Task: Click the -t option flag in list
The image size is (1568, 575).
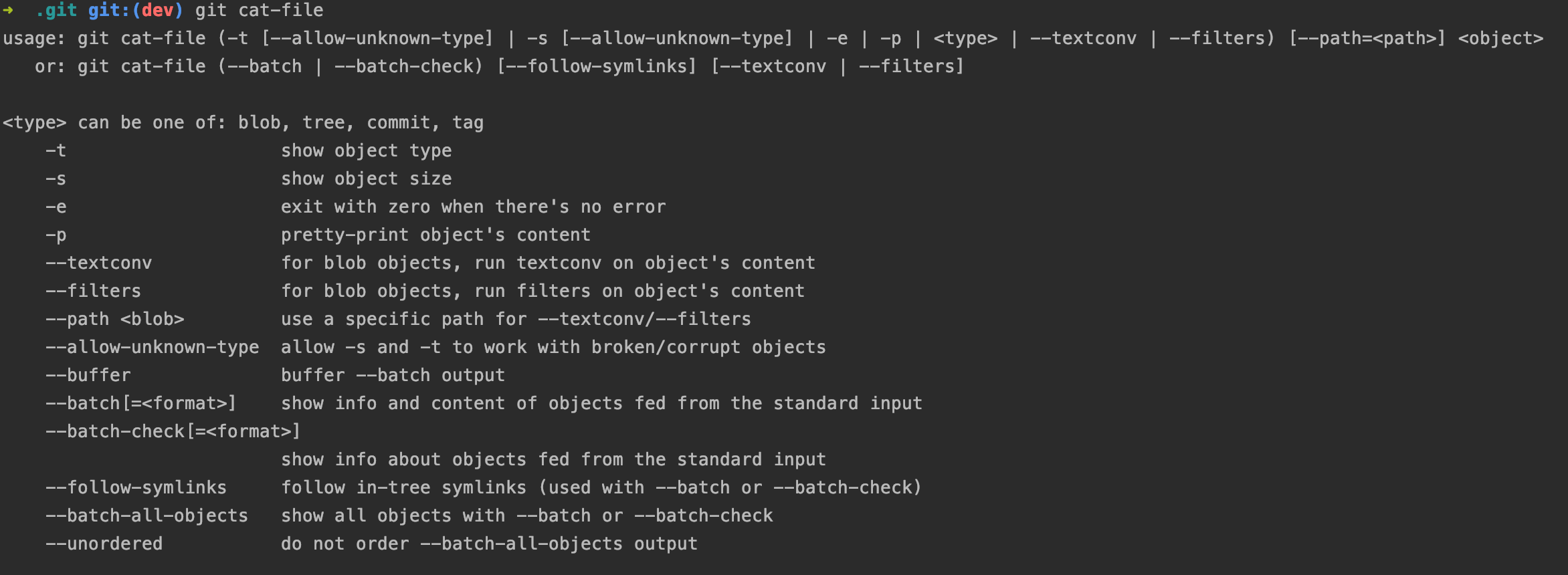Action: [x=56, y=150]
